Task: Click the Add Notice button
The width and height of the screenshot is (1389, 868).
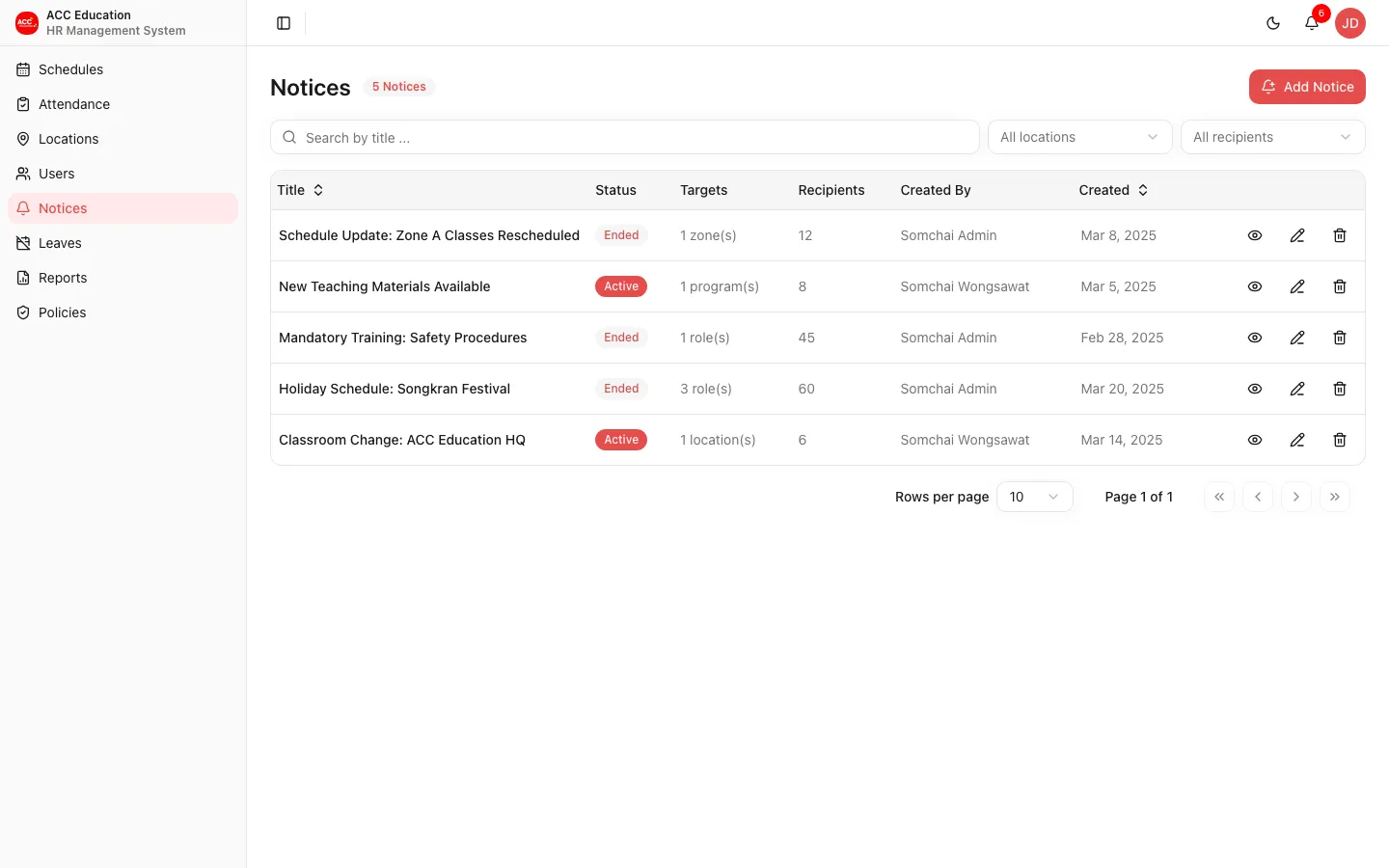Action: click(1307, 87)
